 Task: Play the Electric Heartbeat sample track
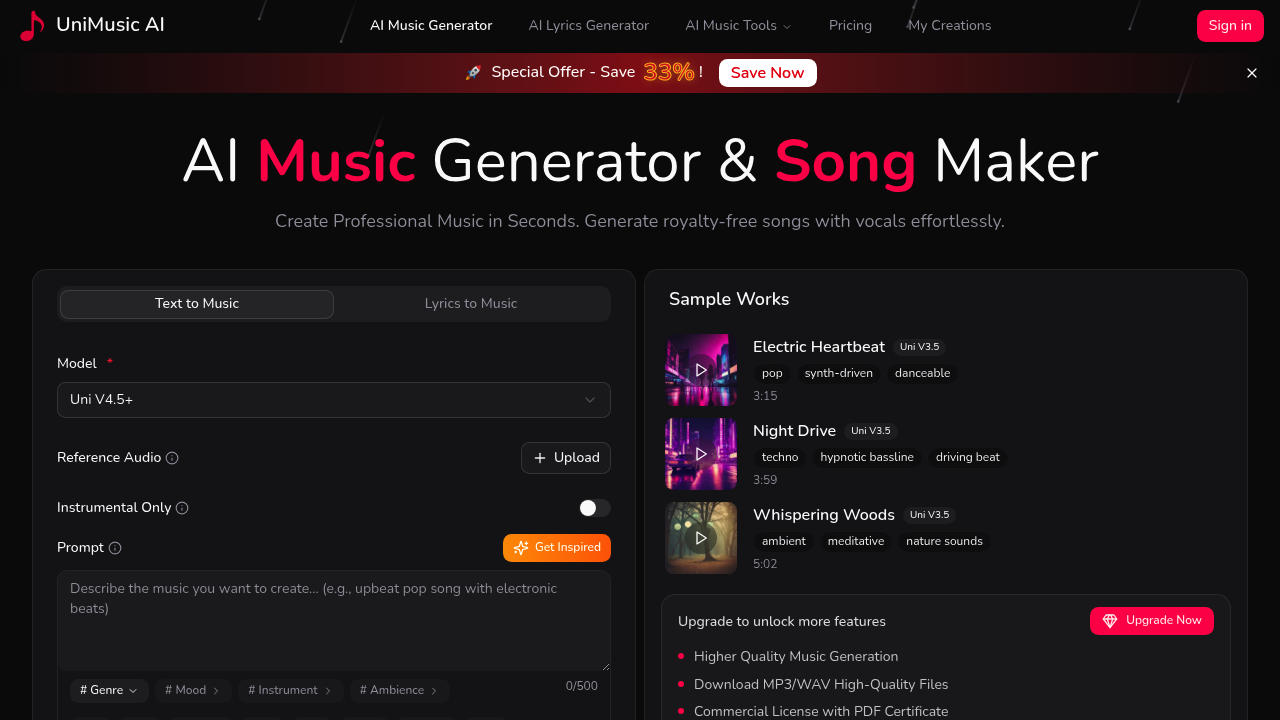pos(701,370)
